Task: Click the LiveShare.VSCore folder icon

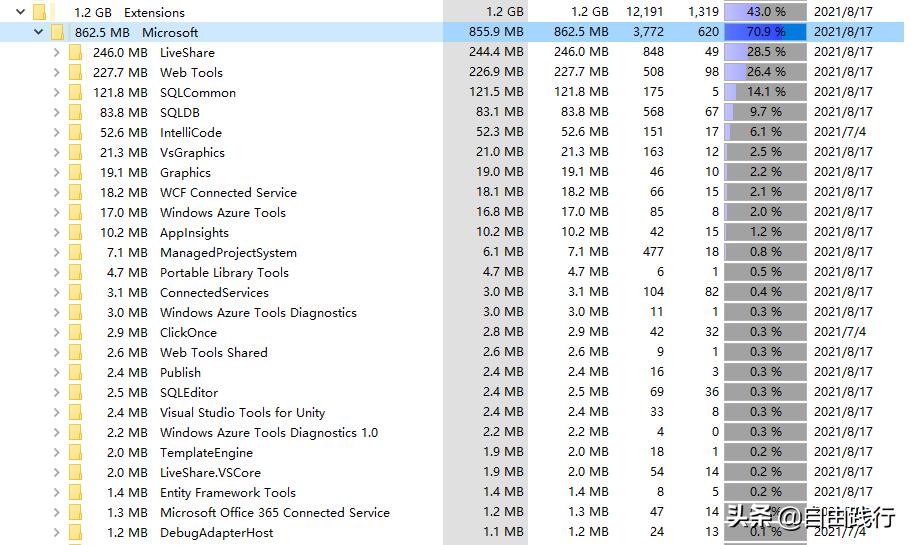Action: click(75, 472)
